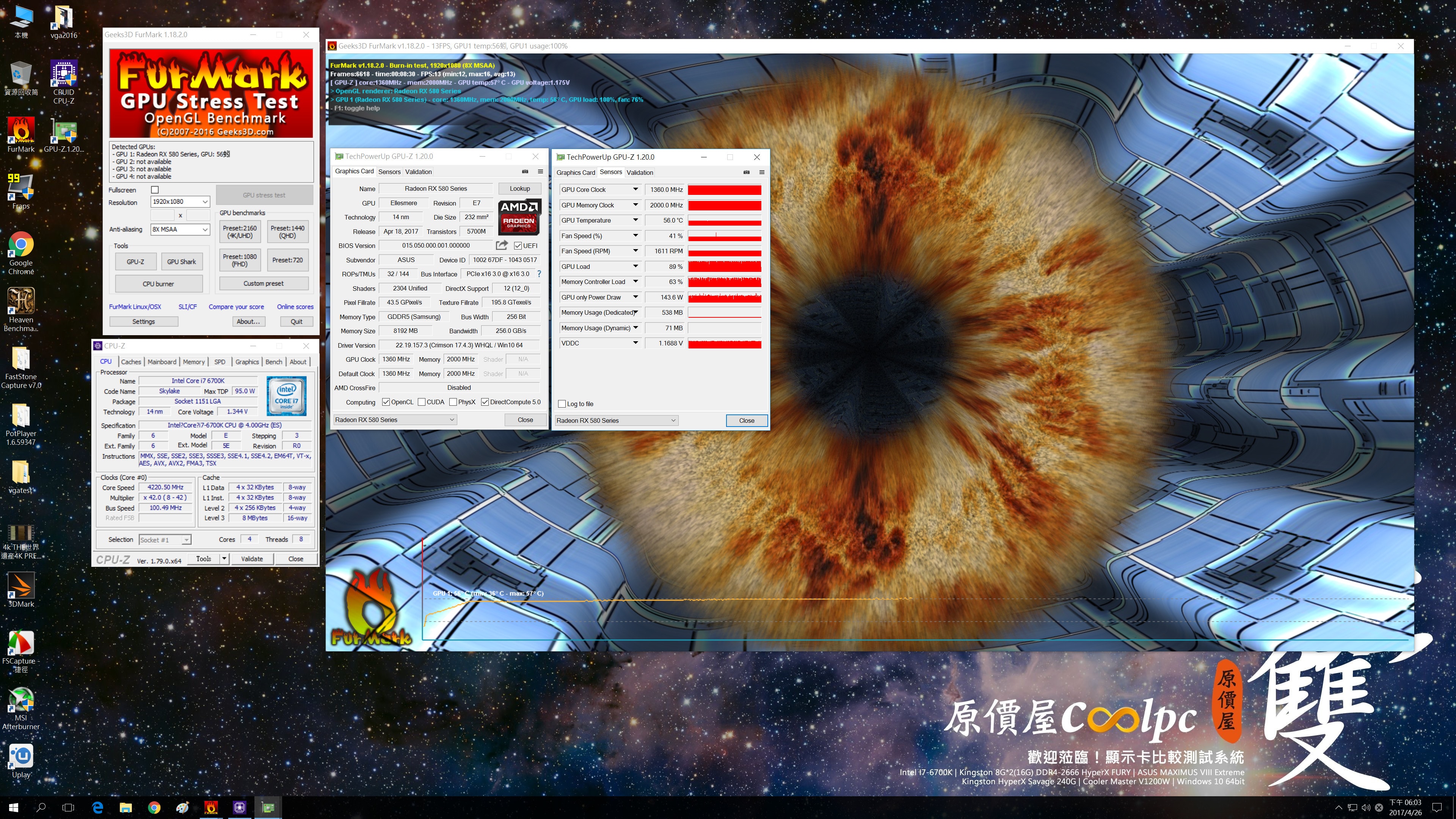The width and height of the screenshot is (1456, 819).
Task: Click the GPU Temperature red sensor graph
Action: 725,220
